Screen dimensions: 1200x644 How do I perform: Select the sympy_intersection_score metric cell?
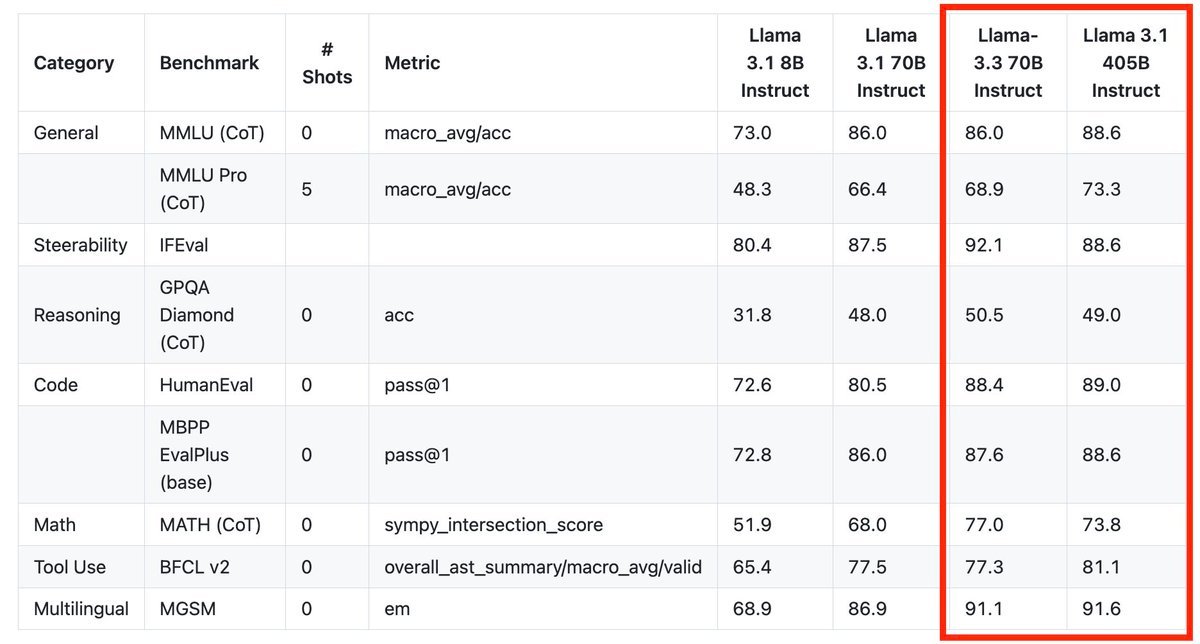(x=494, y=525)
